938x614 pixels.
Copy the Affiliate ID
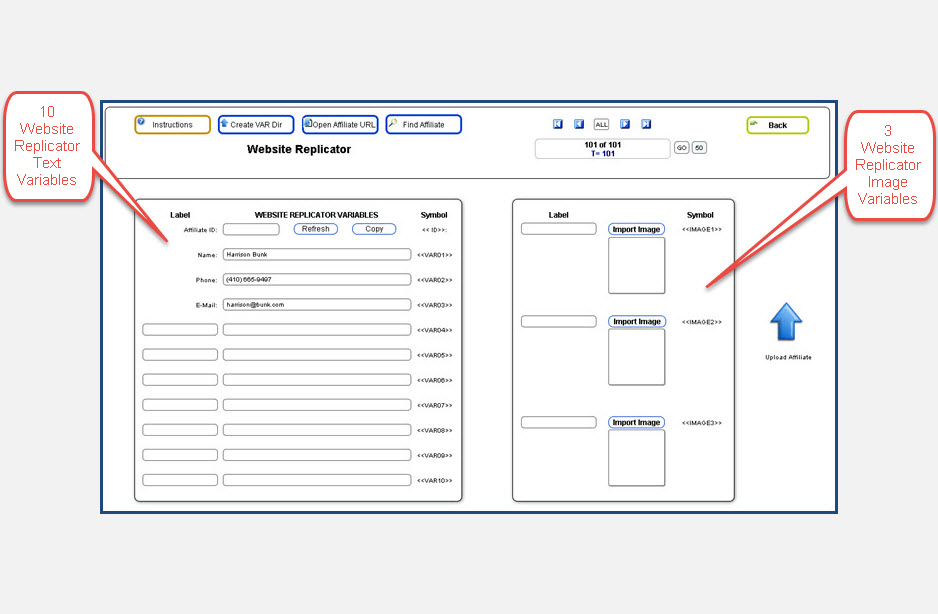[374, 229]
